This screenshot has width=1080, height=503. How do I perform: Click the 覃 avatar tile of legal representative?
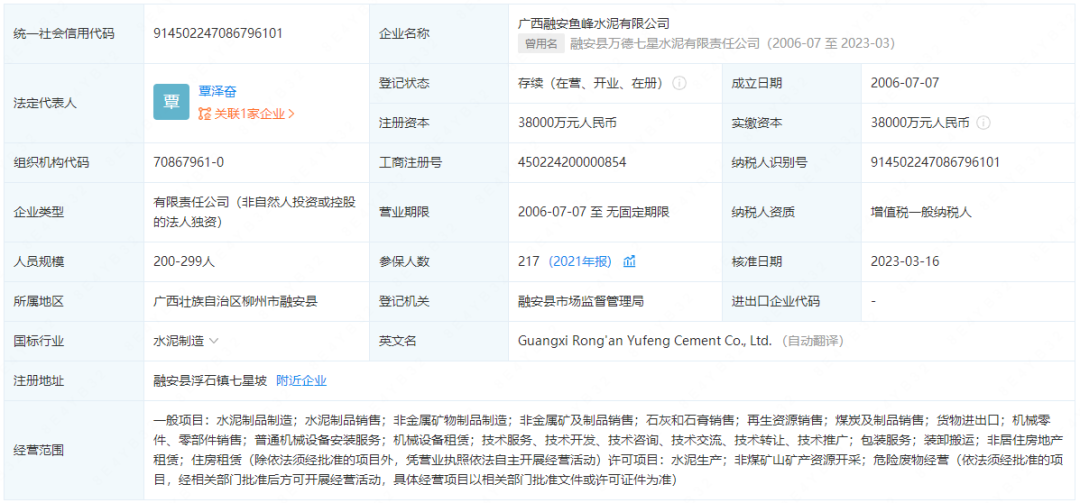pos(171,102)
